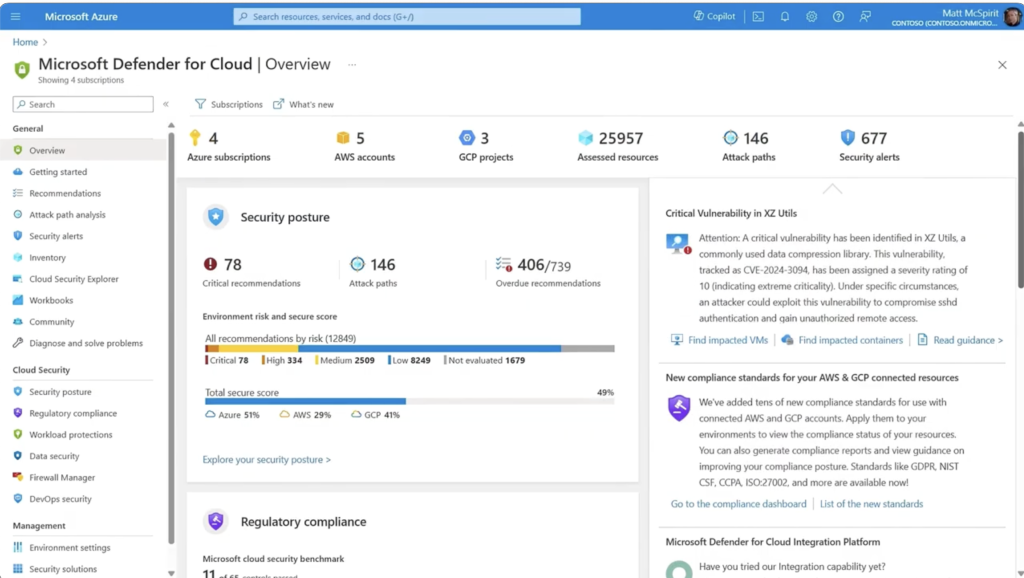1024x578 pixels.
Task: Open Copilot from the top bar
Action: (714, 16)
